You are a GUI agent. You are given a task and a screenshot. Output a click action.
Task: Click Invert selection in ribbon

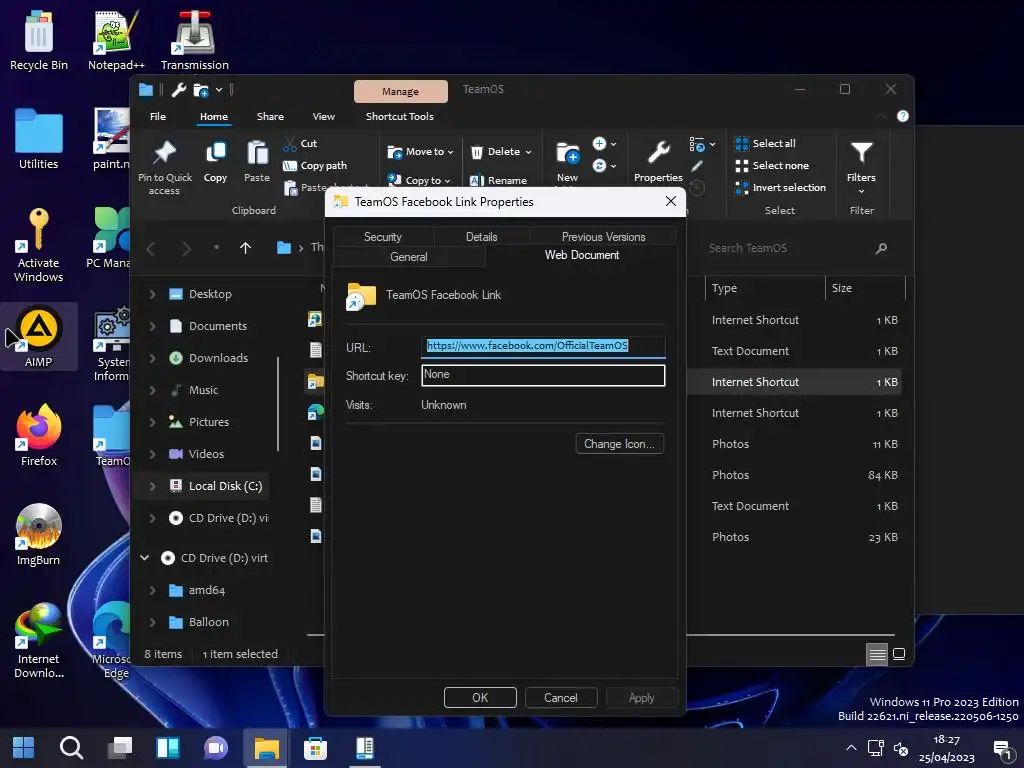pyautogui.click(x=780, y=188)
